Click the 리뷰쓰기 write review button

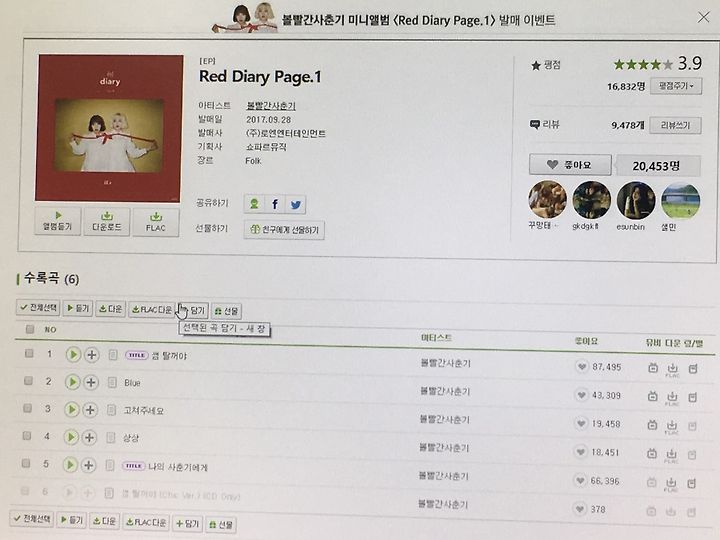tap(675, 125)
